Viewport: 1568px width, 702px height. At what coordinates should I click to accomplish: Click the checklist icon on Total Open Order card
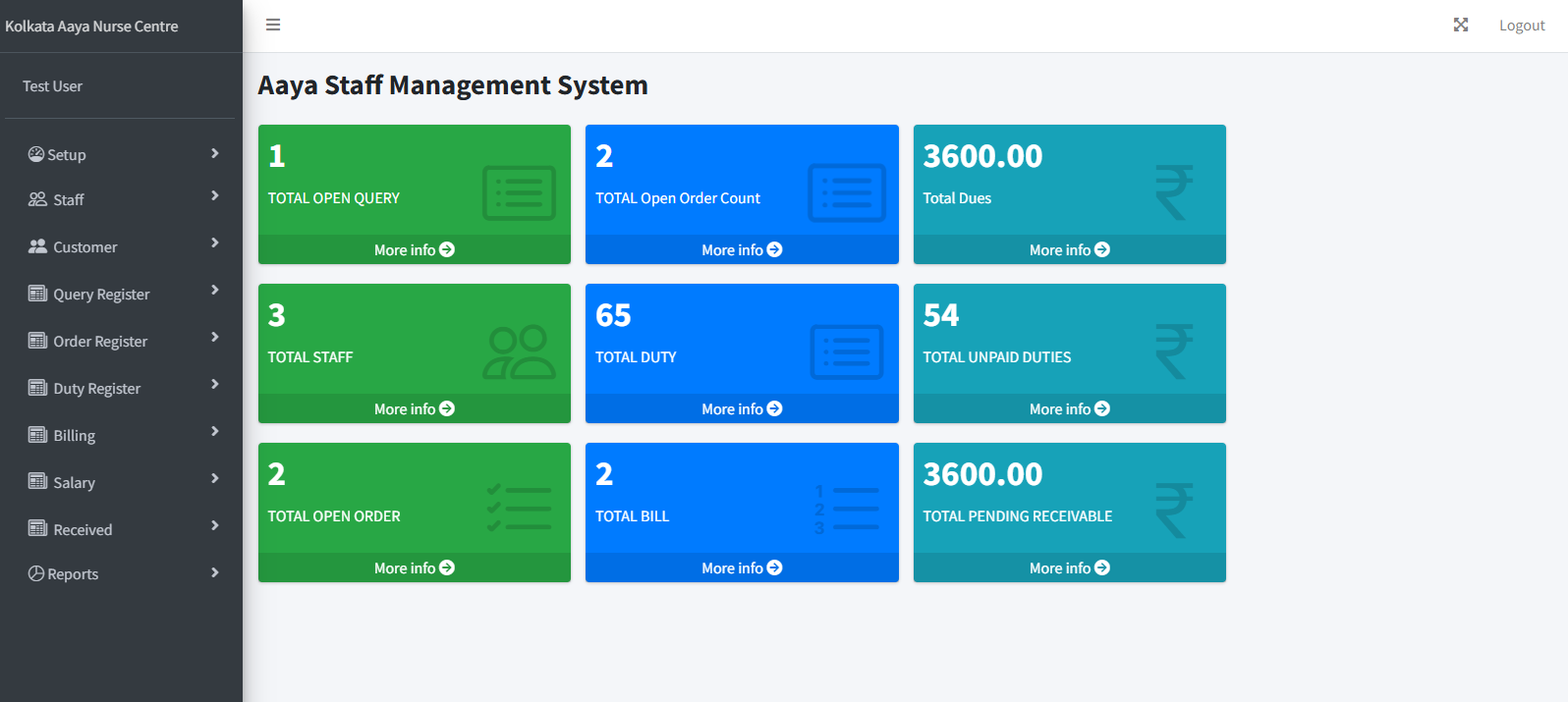point(519,509)
